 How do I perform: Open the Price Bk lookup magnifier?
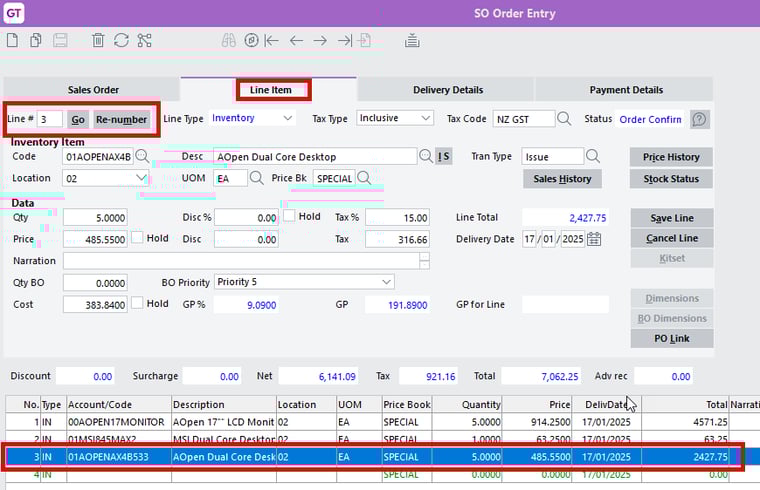364,178
